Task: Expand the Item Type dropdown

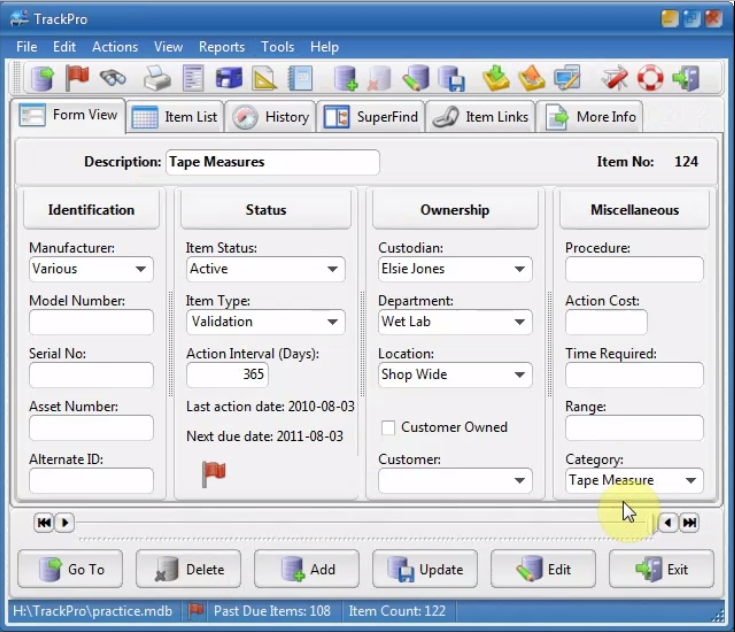Action: click(332, 322)
